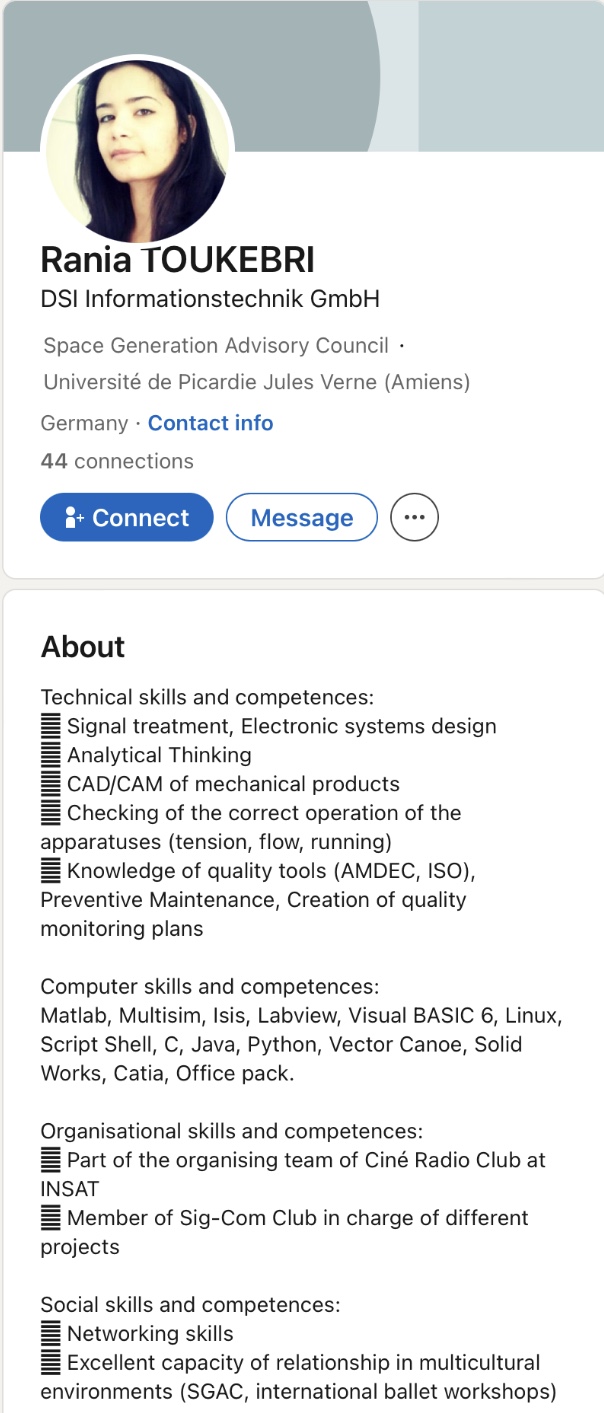Screen dimensions: 604x1413
Task: Click the Technical skills and competences line
Action: [x=207, y=697]
